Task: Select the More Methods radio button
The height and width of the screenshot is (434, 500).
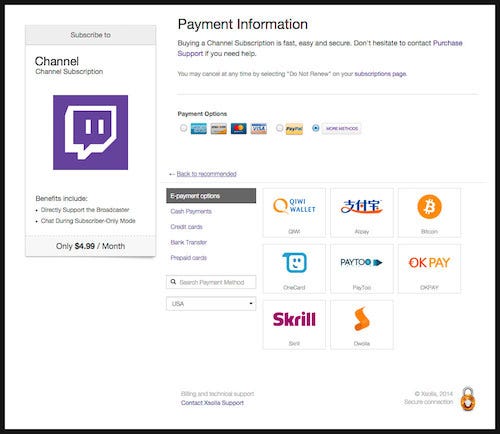Action: pos(315,128)
